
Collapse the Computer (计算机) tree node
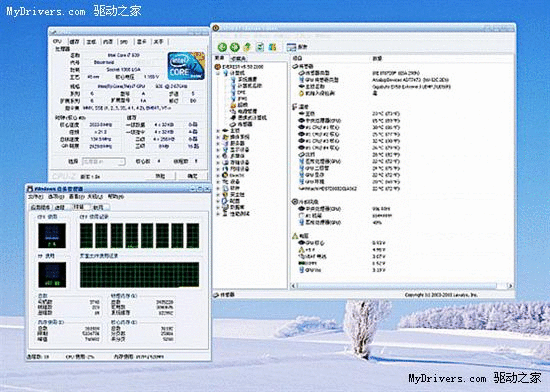point(218,73)
